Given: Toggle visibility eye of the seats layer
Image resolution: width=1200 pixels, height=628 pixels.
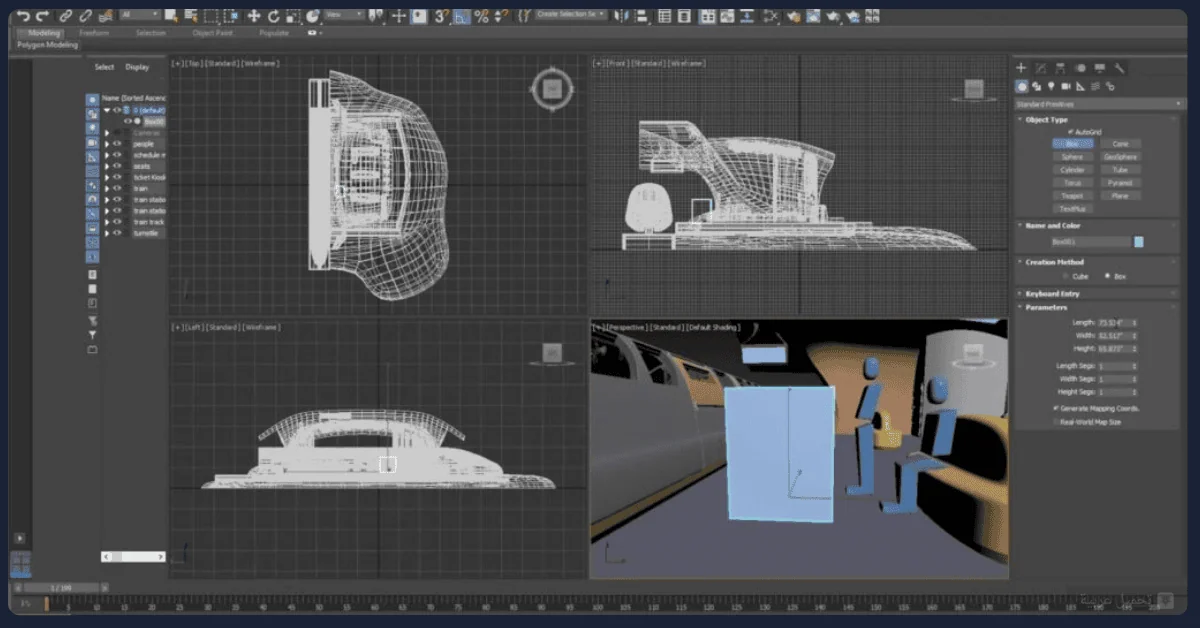Looking at the screenshot, I should [116, 167].
